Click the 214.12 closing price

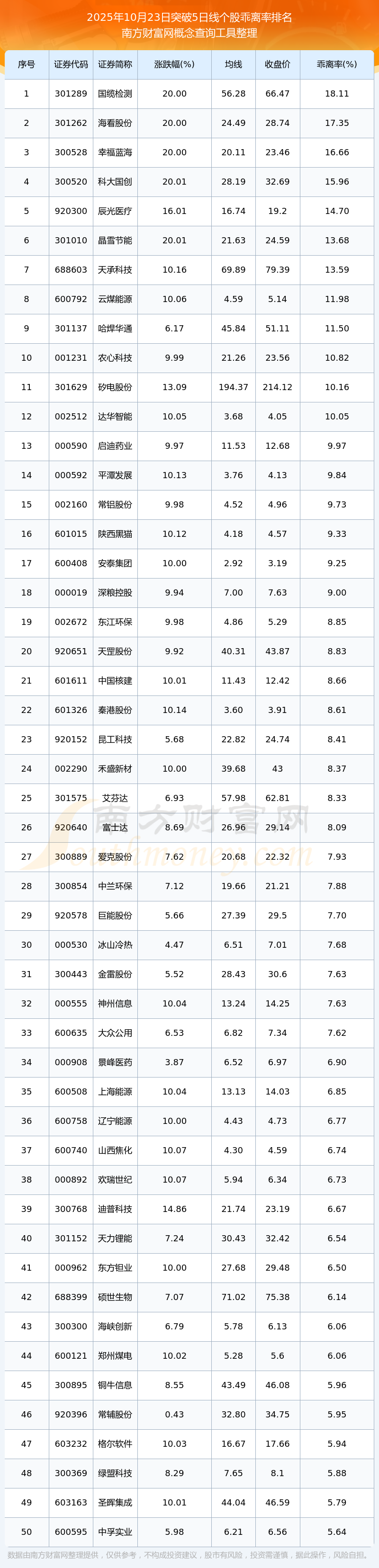point(277,387)
